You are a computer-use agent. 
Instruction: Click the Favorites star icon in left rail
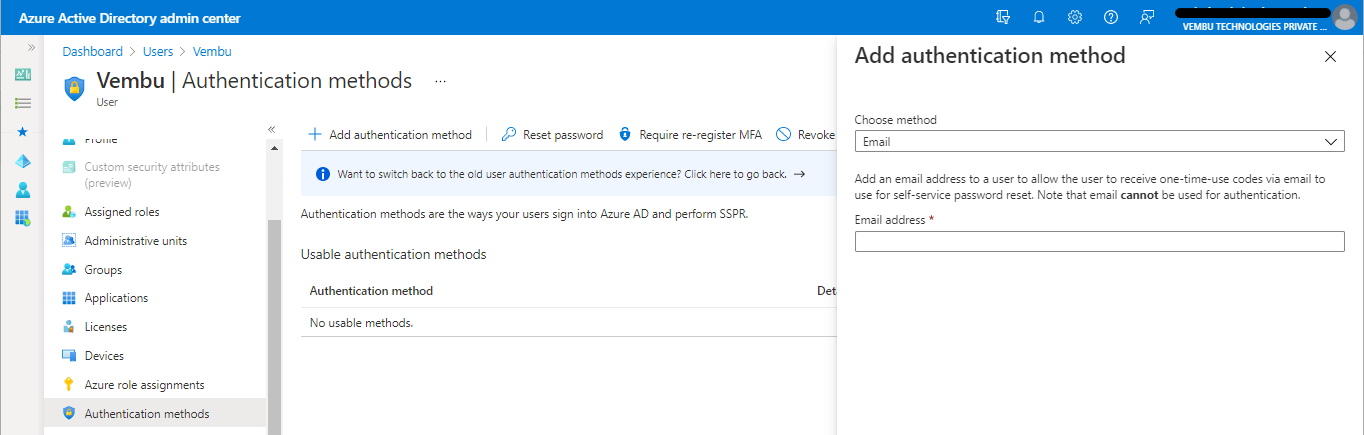pos(23,132)
